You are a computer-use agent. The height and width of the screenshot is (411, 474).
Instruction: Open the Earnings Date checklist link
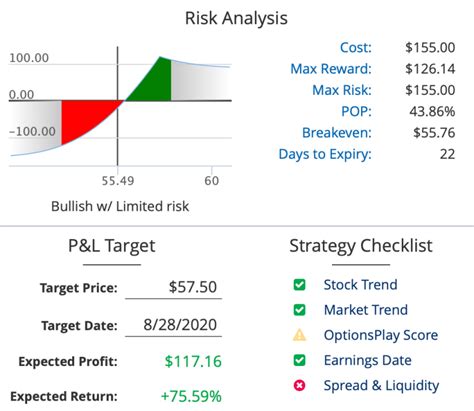click(368, 360)
